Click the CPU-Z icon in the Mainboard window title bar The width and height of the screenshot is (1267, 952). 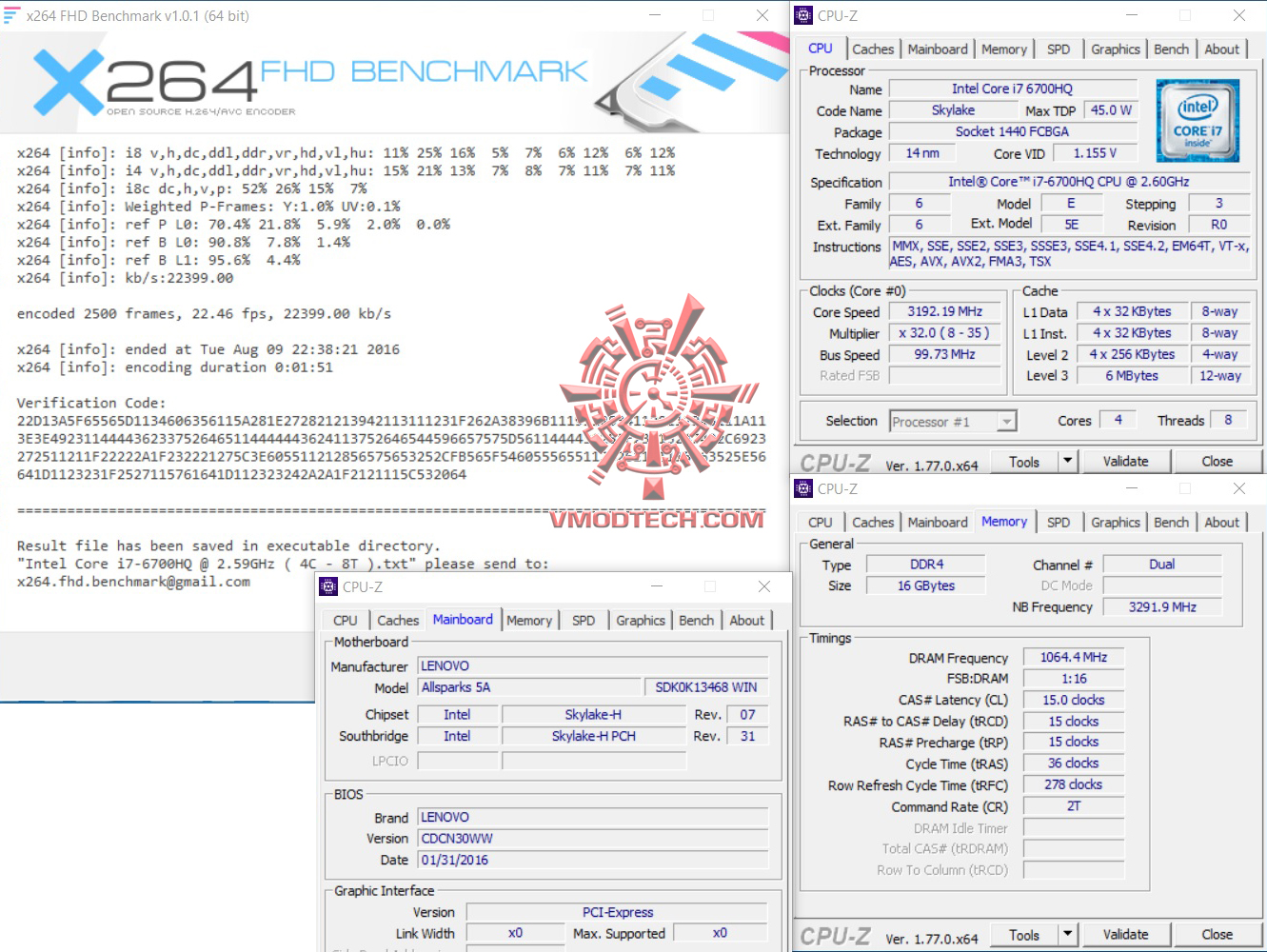click(329, 586)
